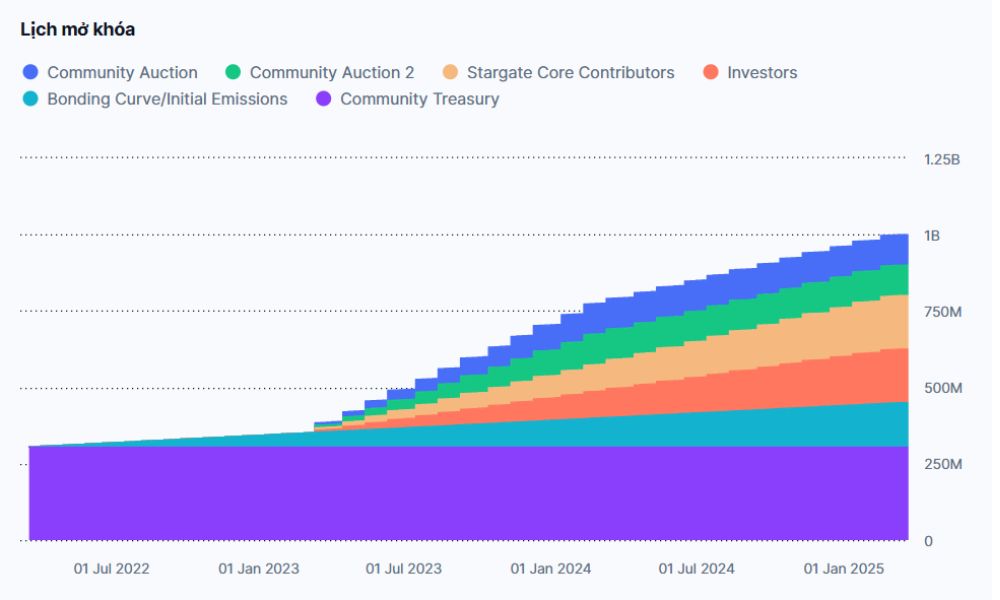Click the teal Bonding Curve legend dot

[x=30, y=99]
